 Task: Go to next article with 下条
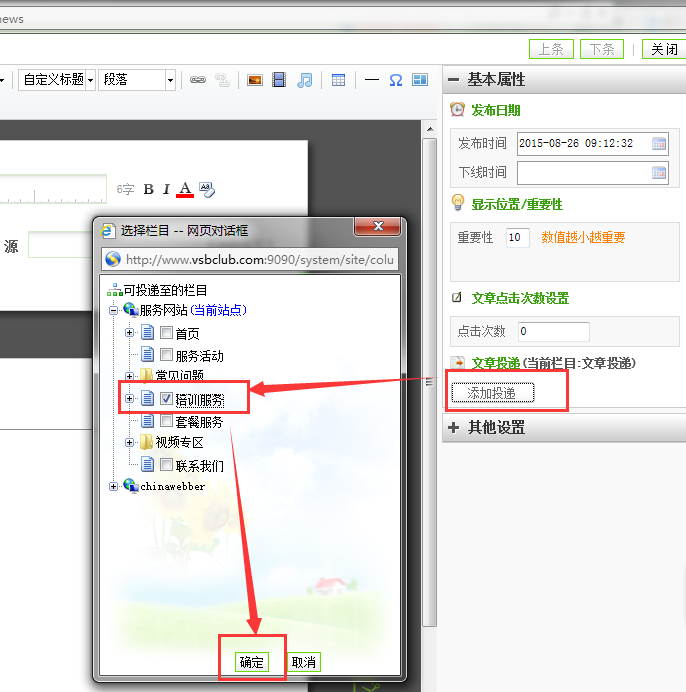pyautogui.click(x=602, y=49)
